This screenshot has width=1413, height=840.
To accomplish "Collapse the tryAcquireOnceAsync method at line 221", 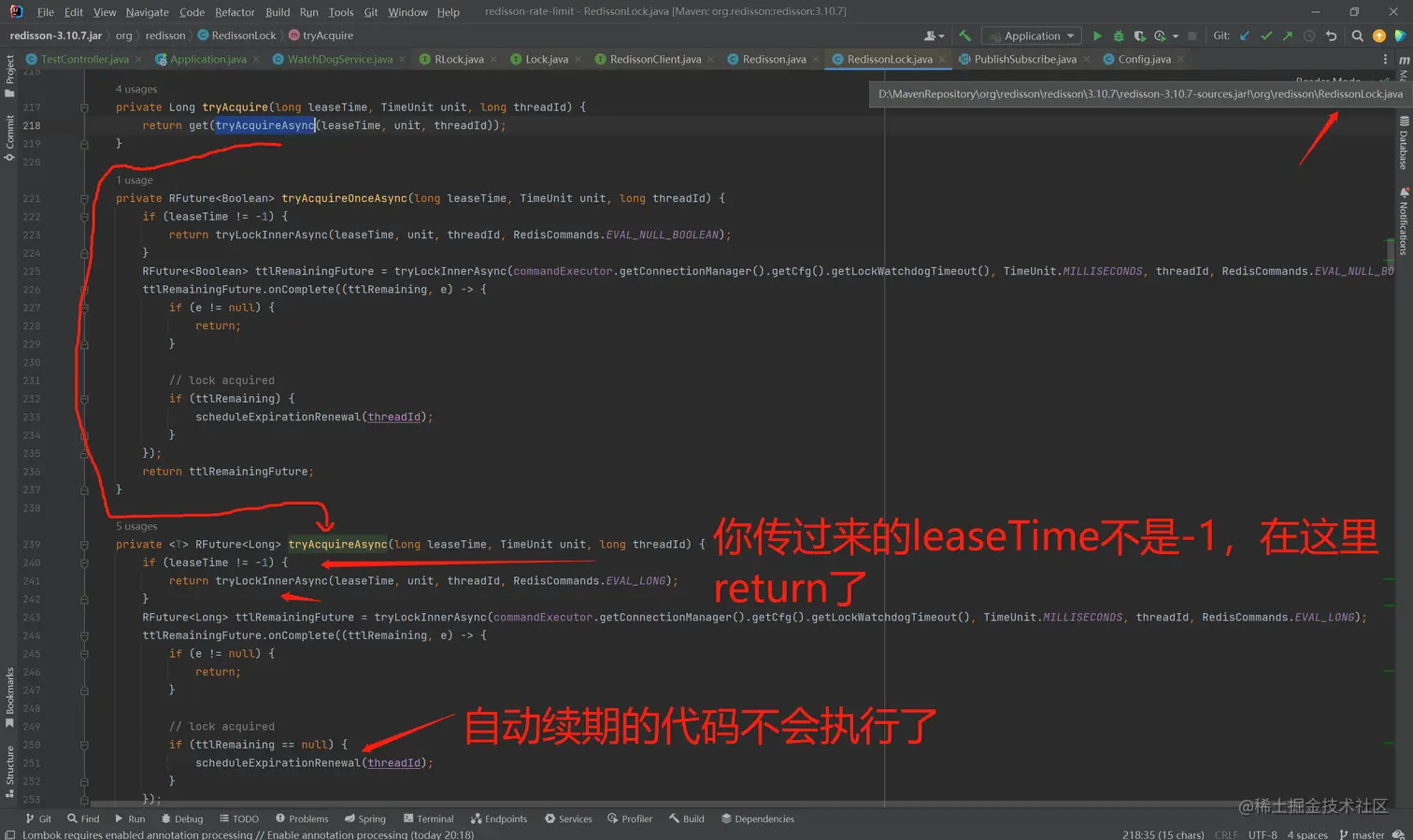I will point(84,198).
